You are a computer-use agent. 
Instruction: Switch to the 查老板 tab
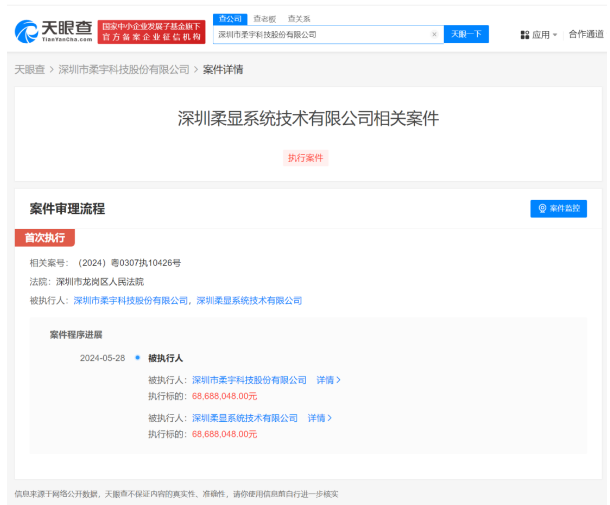[265, 19]
